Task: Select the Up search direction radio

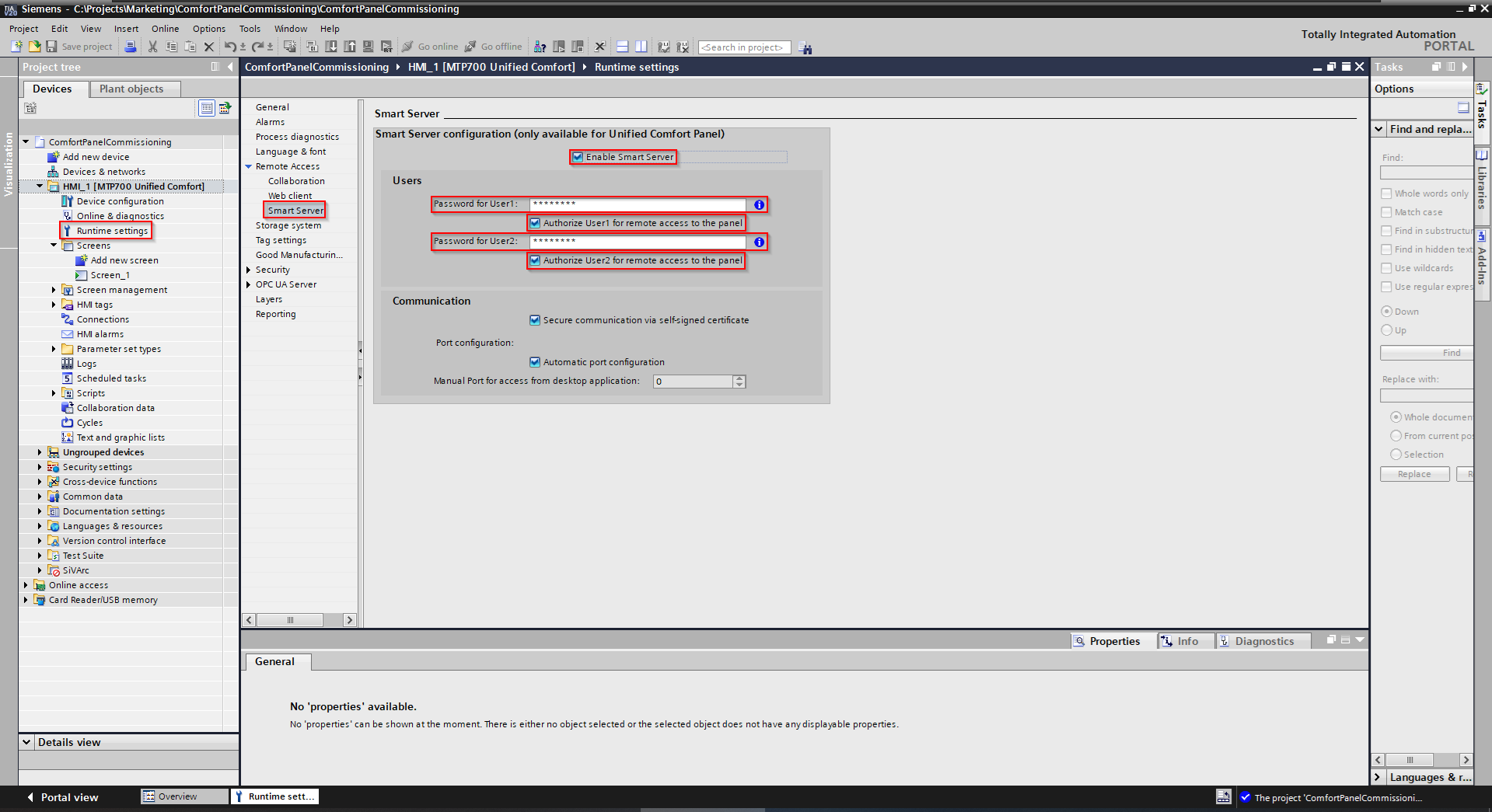Action: (x=1386, y=330)
